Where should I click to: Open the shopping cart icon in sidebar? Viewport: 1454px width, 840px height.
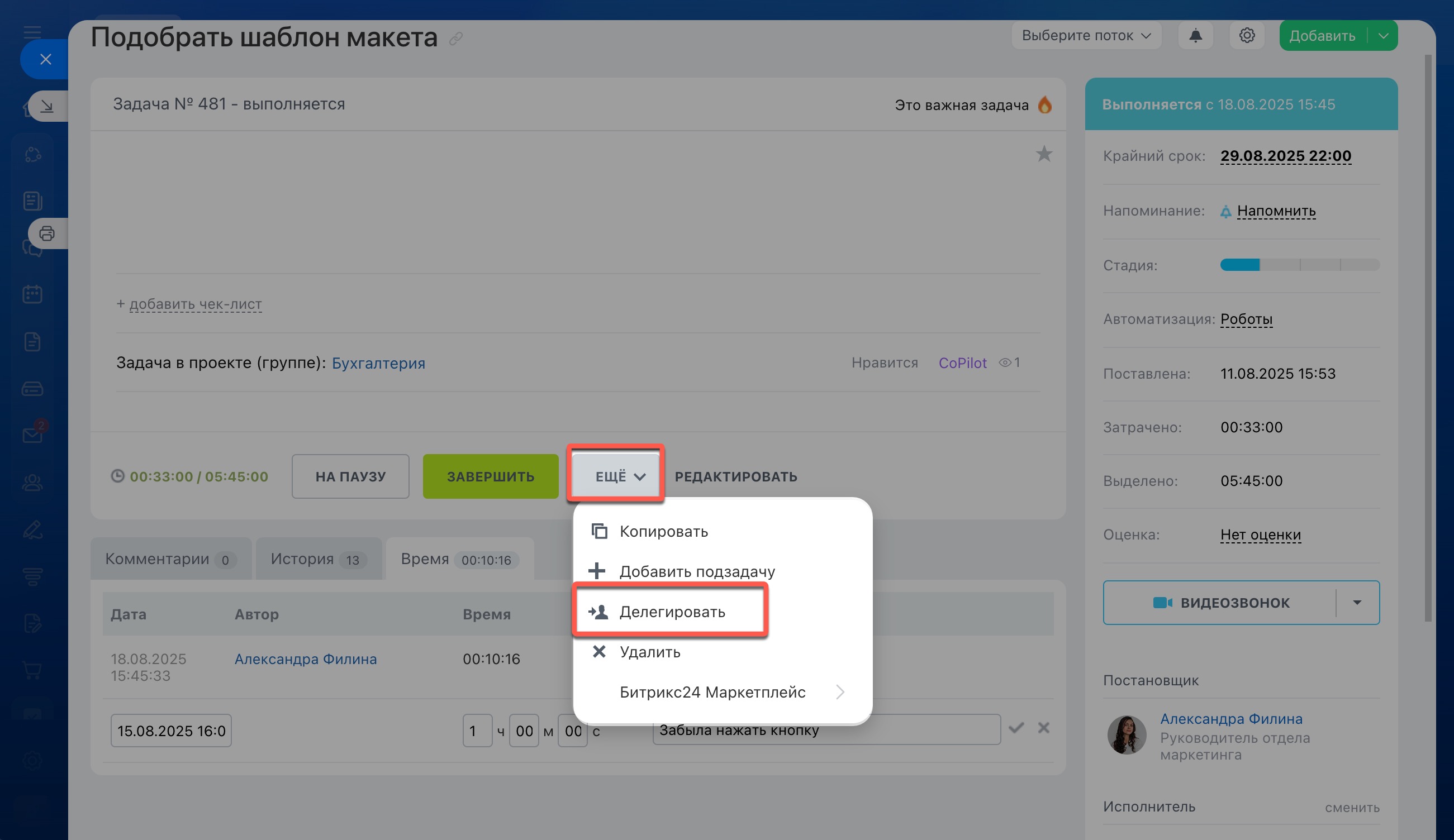[x=32, y=670]
